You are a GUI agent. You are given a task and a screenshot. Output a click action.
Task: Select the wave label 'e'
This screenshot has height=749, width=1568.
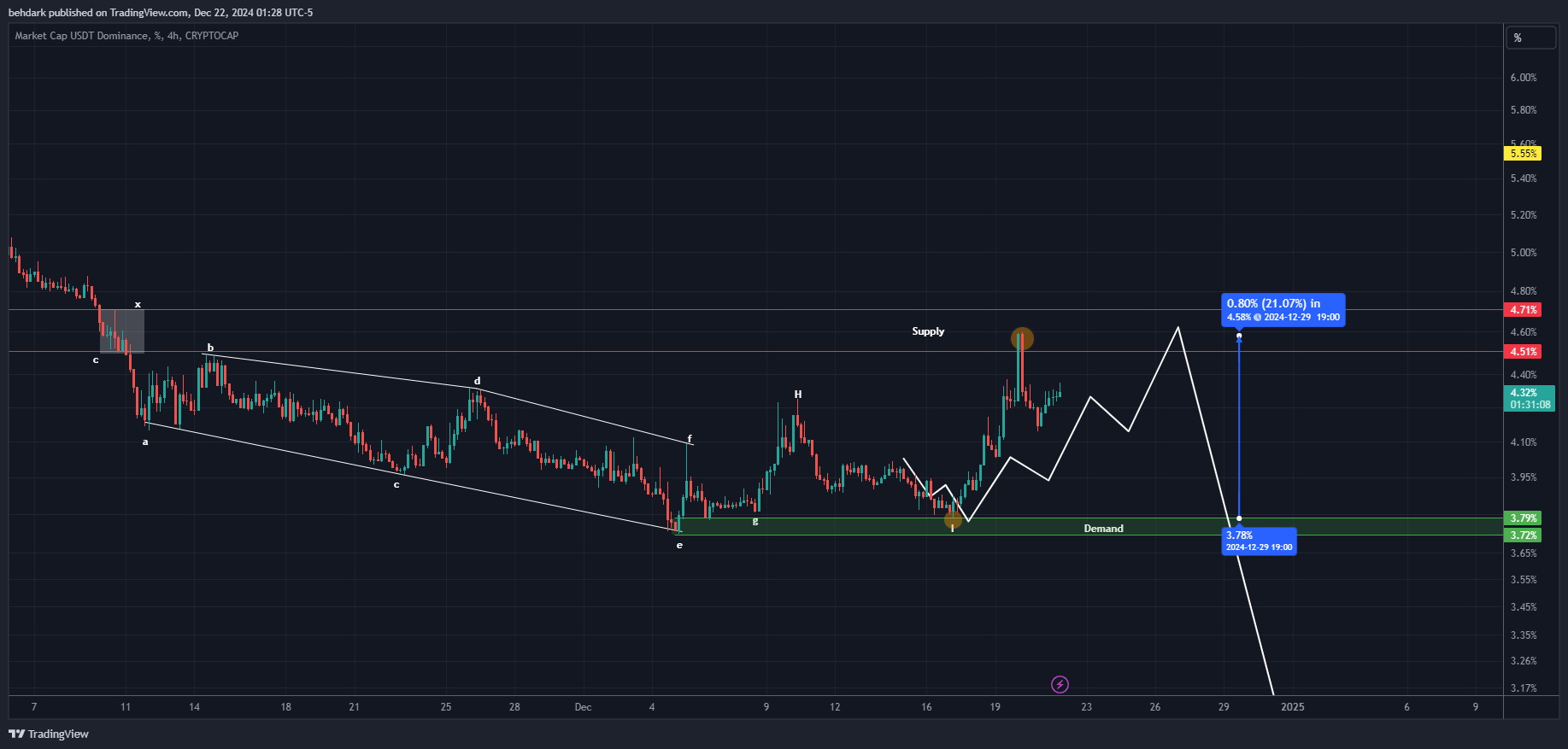(679, 545)
